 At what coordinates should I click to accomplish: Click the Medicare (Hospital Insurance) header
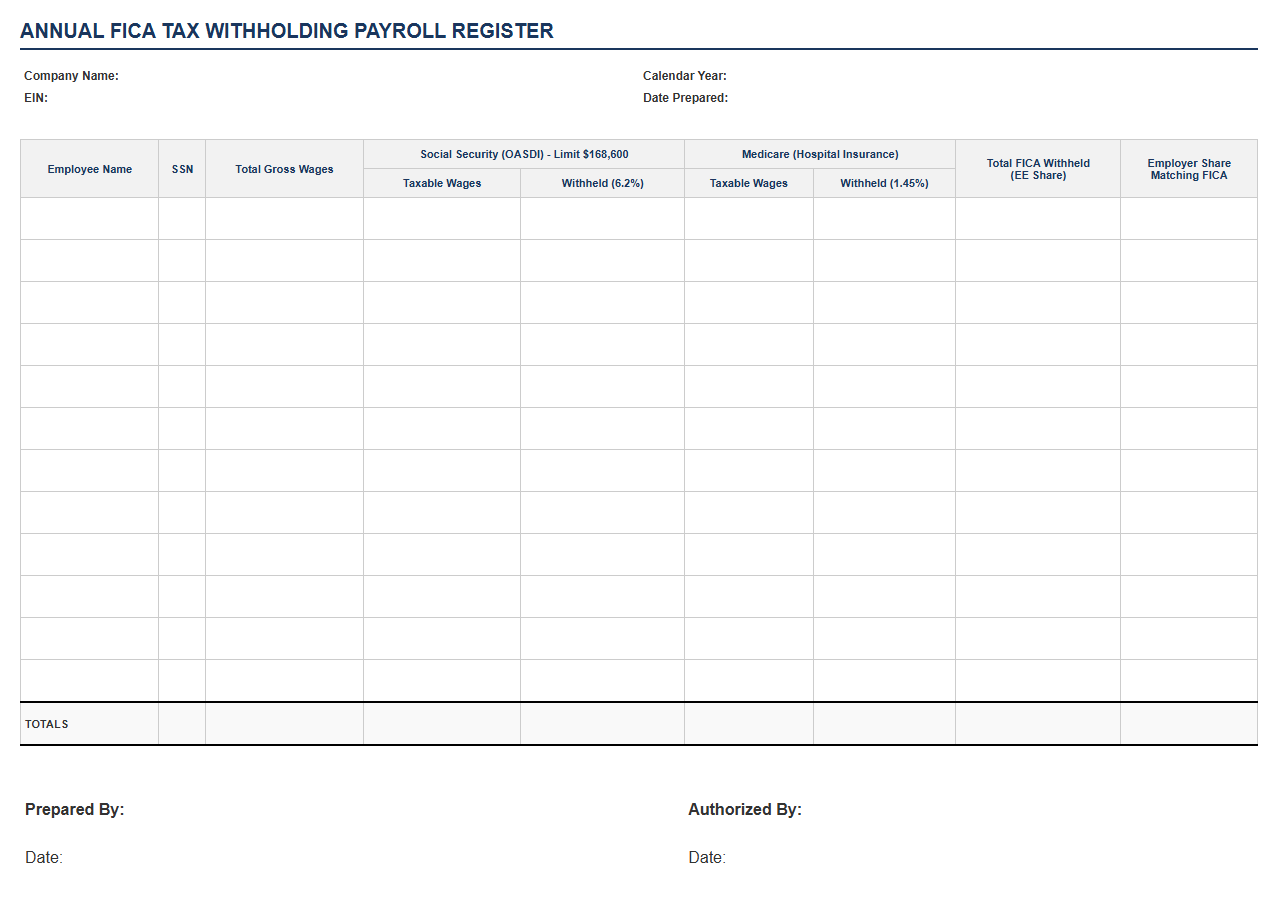point(820,154)
